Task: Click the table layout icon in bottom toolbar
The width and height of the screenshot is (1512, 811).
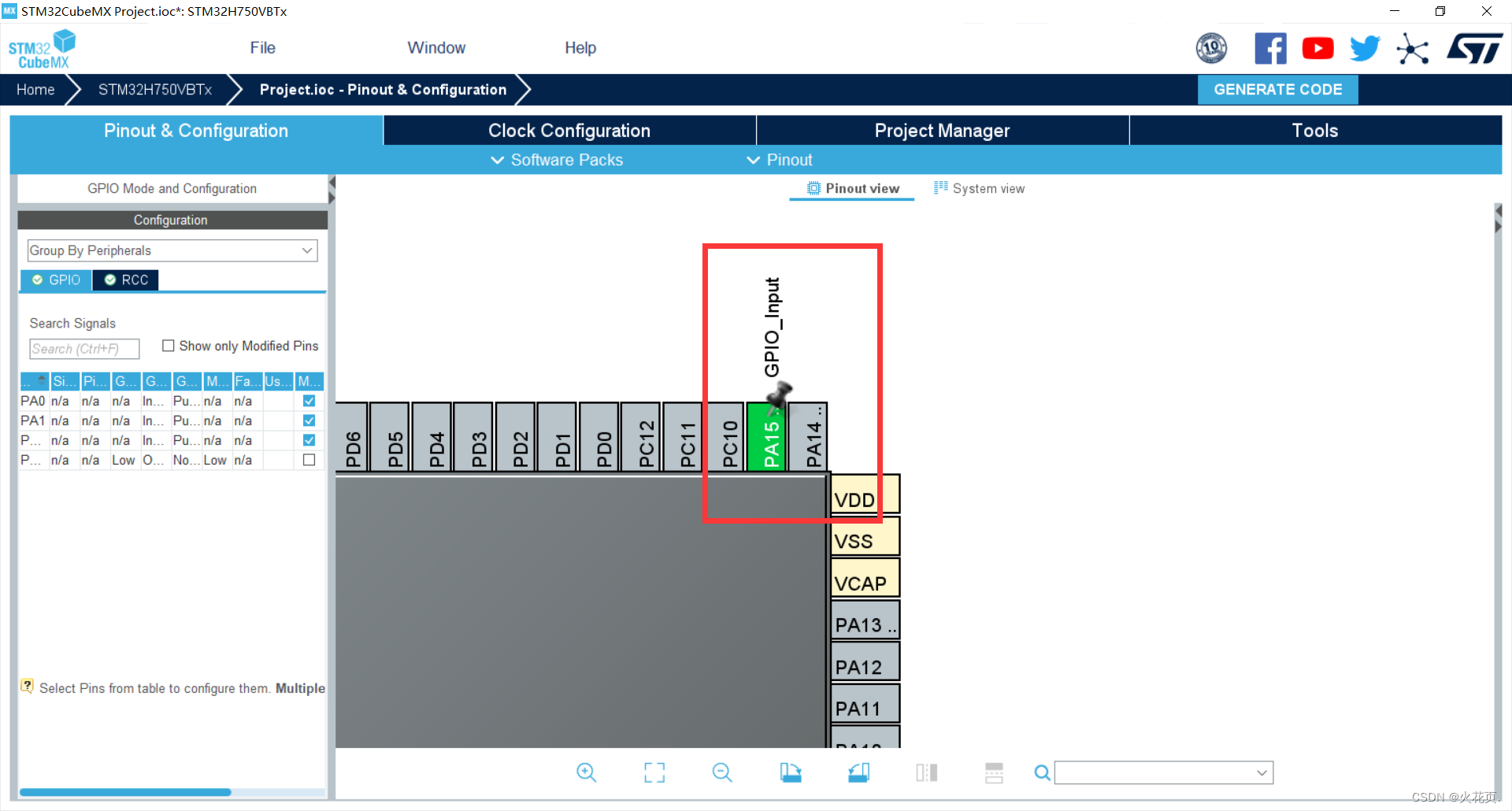Action: point(994,772)
